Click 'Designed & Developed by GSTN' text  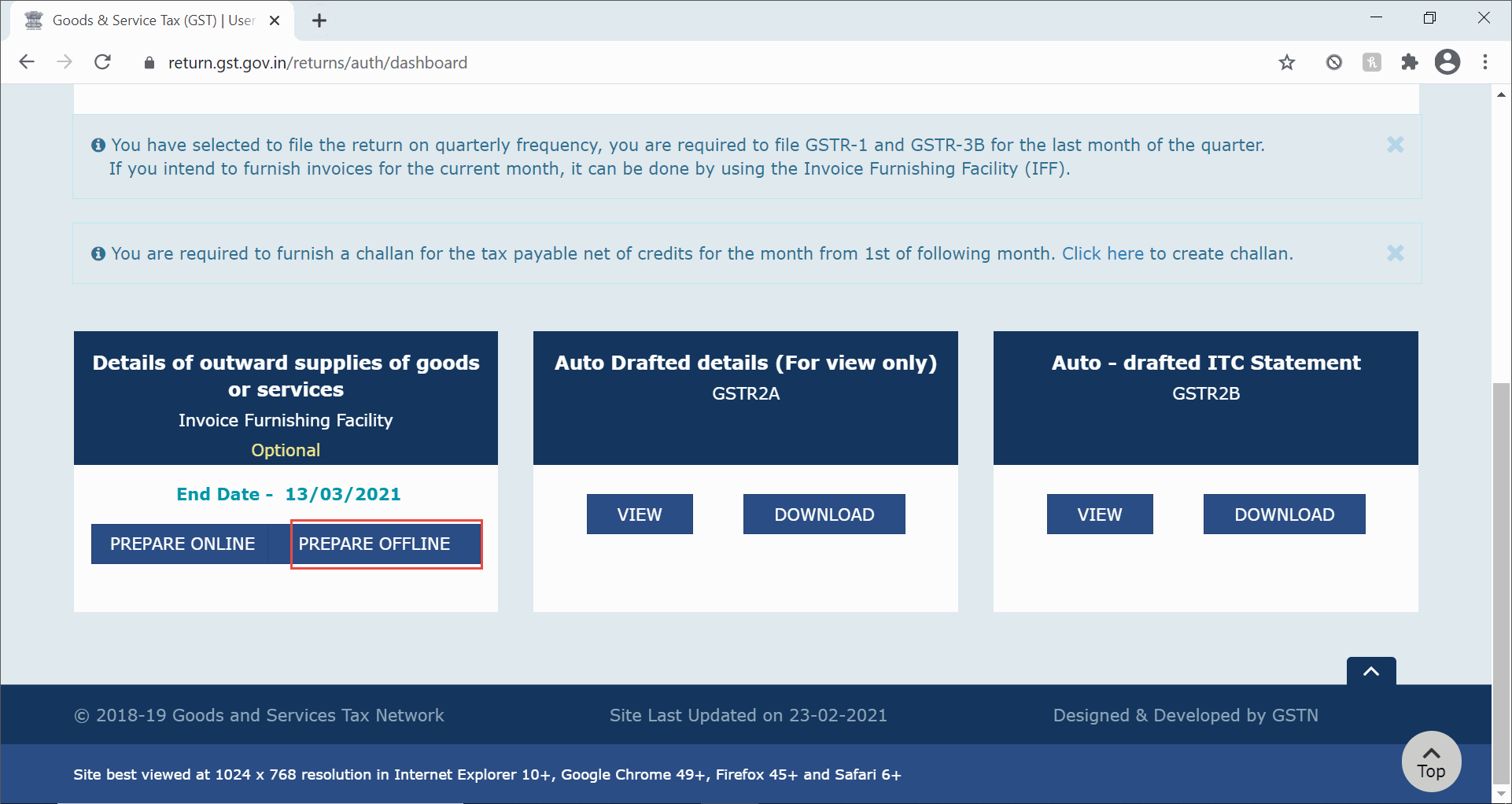pyautogui.click(x=1186, y=715)
